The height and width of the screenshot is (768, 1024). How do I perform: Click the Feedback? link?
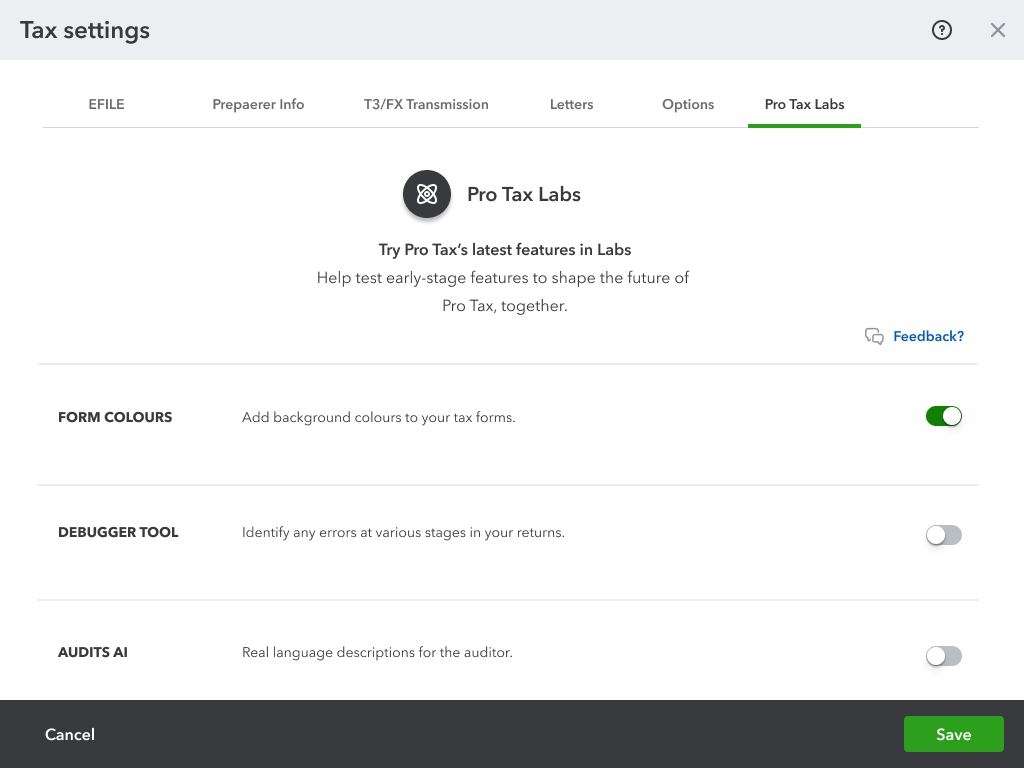click(928, 336)
